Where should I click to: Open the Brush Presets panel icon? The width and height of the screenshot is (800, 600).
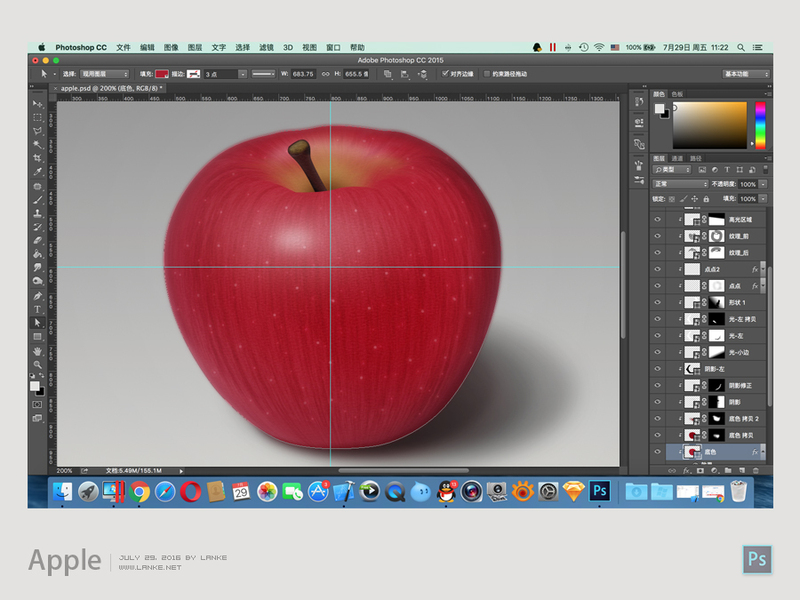[x=639, y=180]
